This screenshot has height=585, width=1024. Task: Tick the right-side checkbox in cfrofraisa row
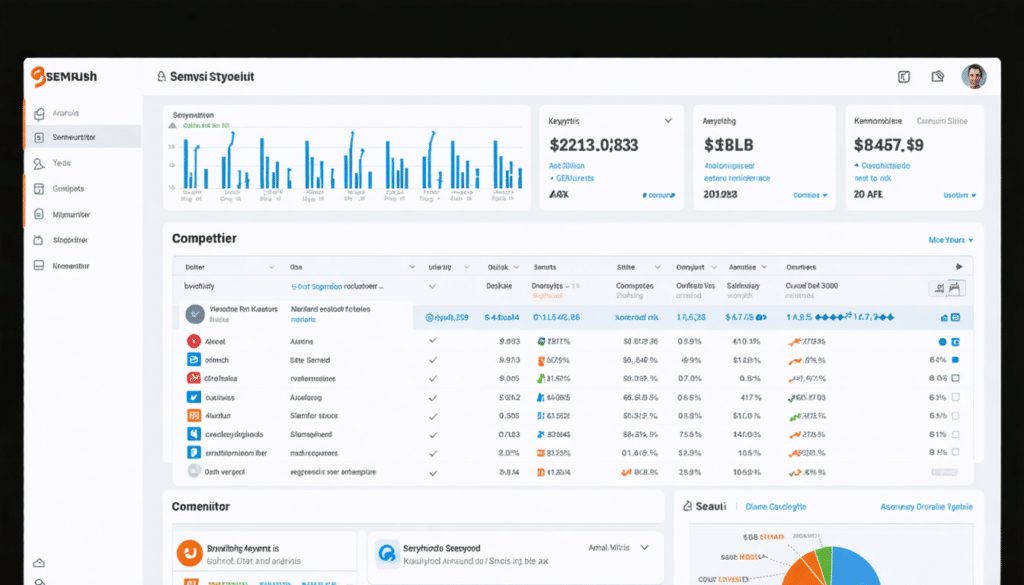point(955,378)
